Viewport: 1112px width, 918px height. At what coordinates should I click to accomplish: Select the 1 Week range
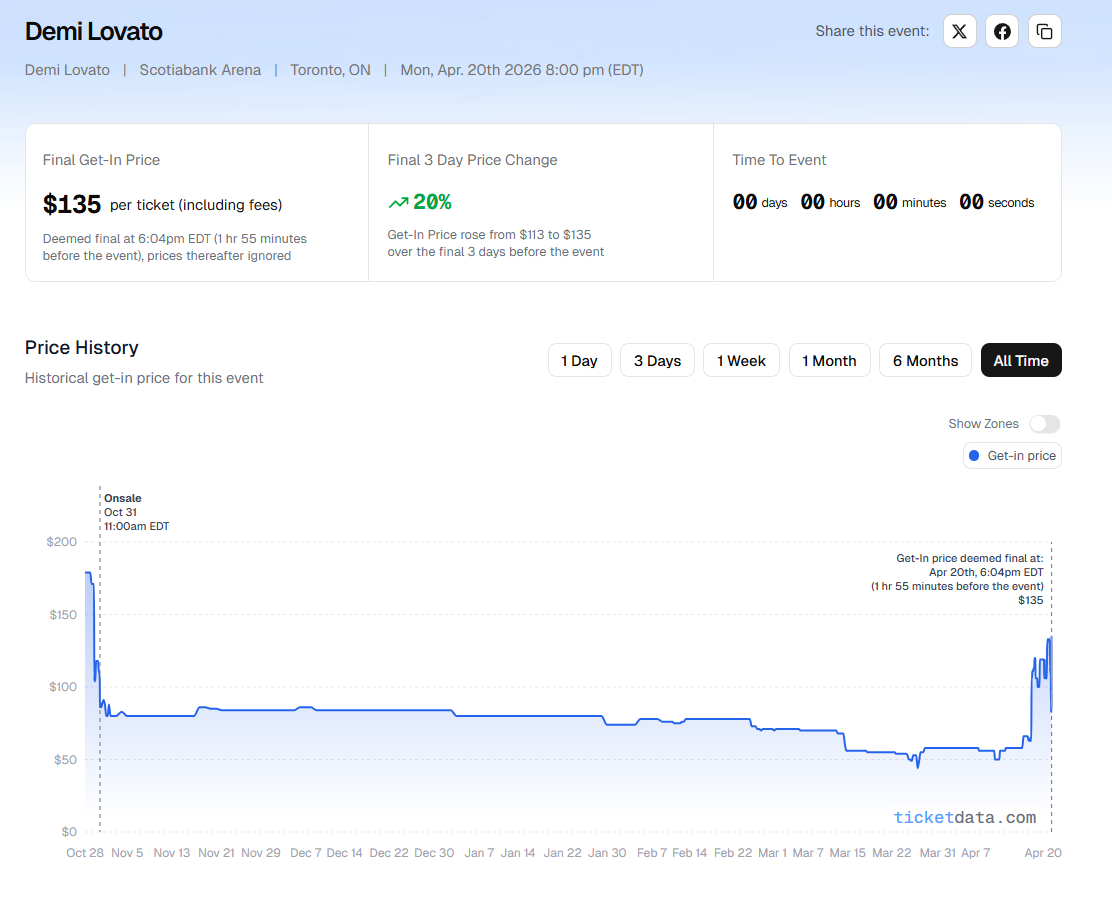741,360
